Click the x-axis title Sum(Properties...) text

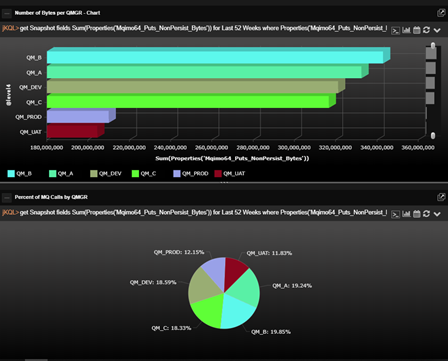232,158
